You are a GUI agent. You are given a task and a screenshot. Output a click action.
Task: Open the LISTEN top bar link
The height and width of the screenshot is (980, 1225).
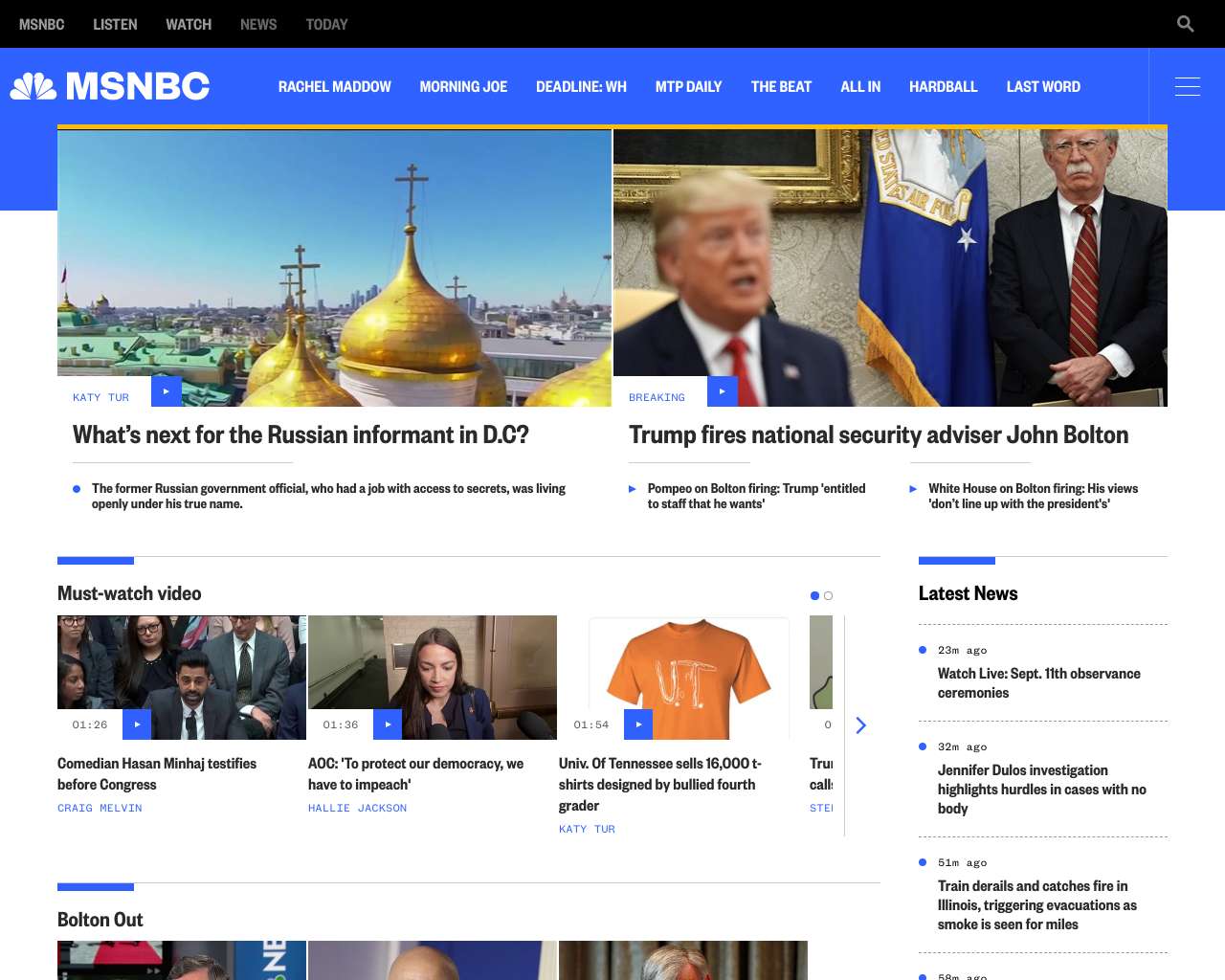pyautogui.click(x=115, y=24)
